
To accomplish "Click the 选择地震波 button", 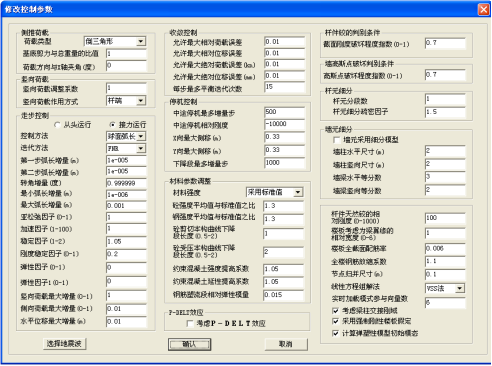I will (x=65, y=344).
